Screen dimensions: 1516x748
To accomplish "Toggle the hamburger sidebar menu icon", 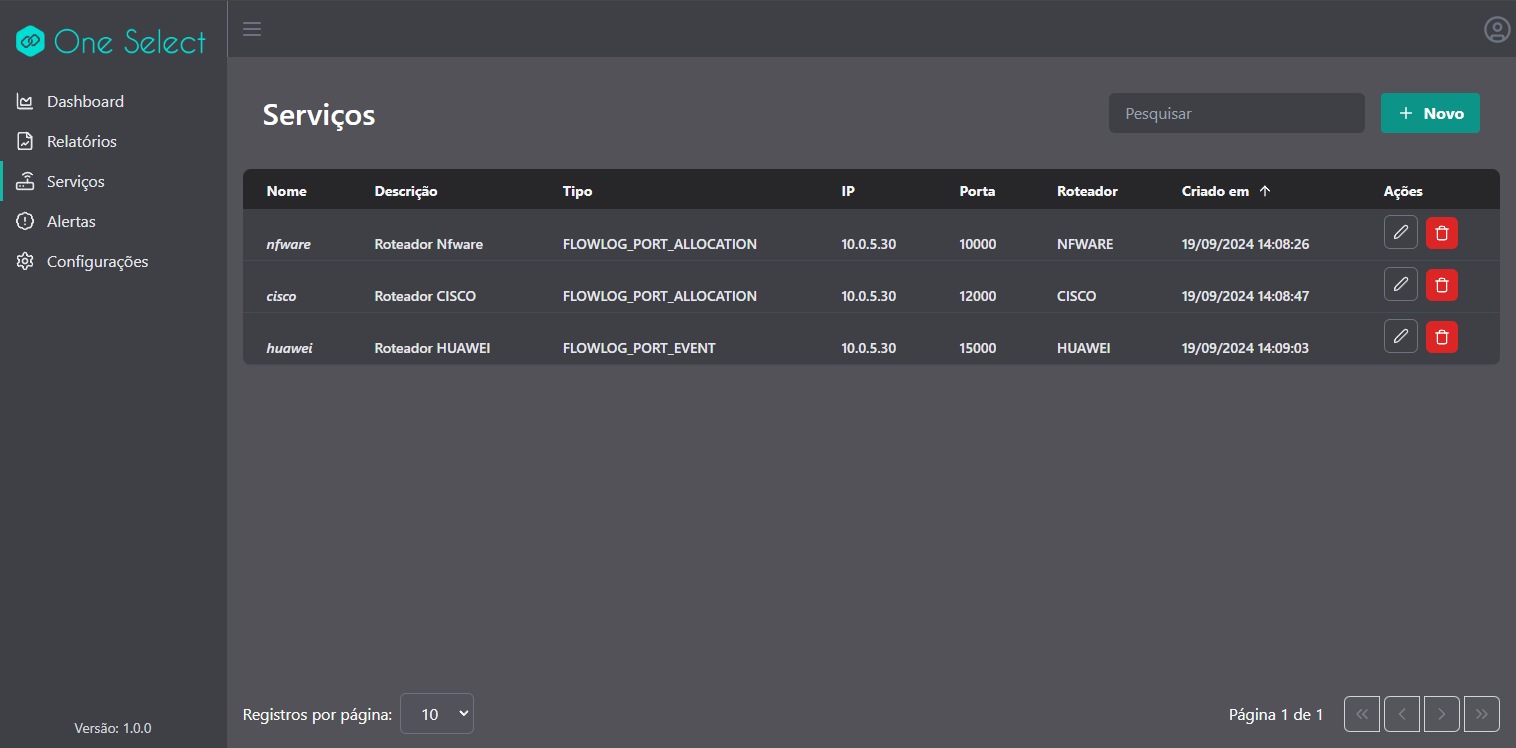I will (252, 29).
